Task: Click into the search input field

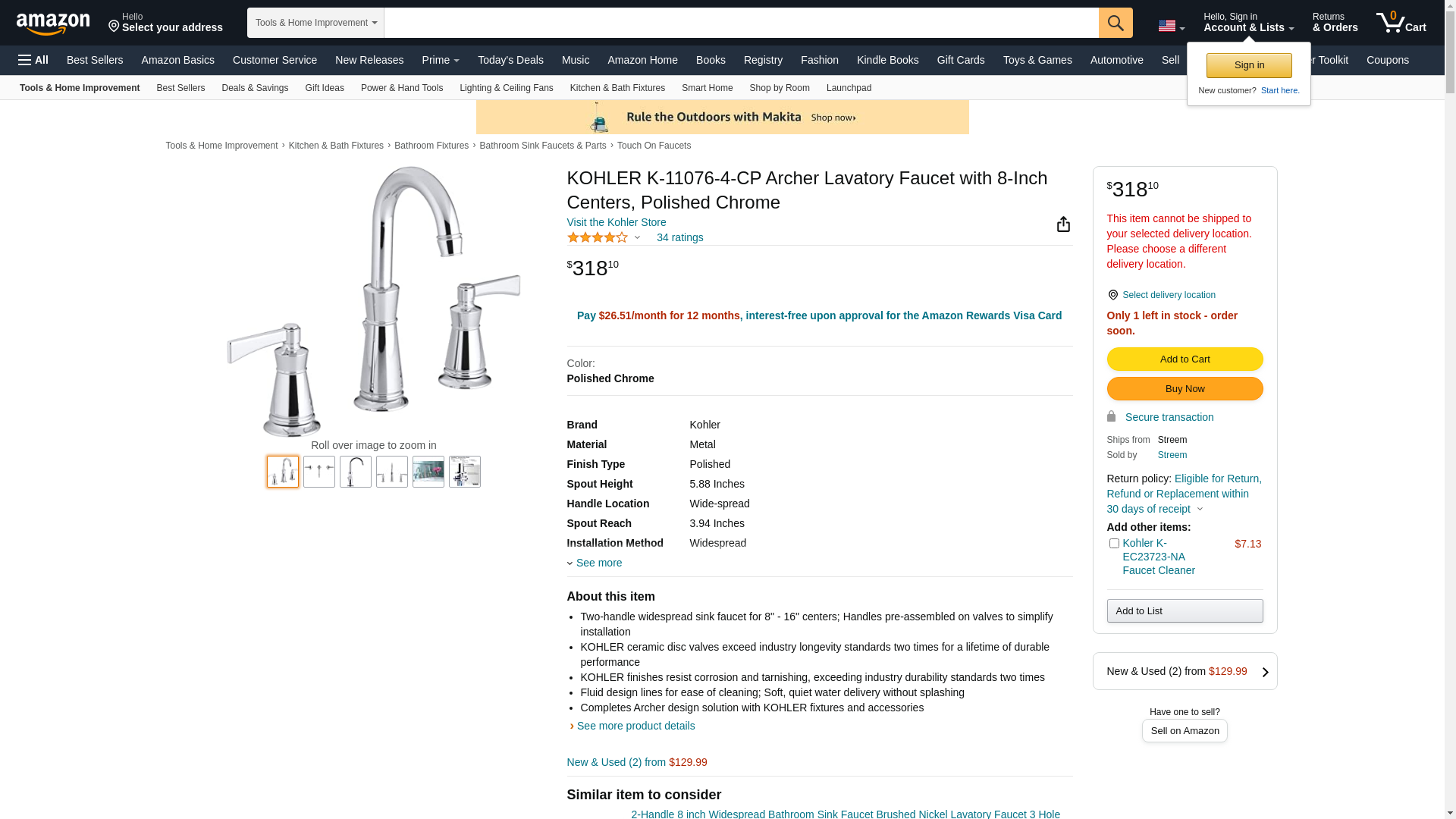Action: [741, 23]
